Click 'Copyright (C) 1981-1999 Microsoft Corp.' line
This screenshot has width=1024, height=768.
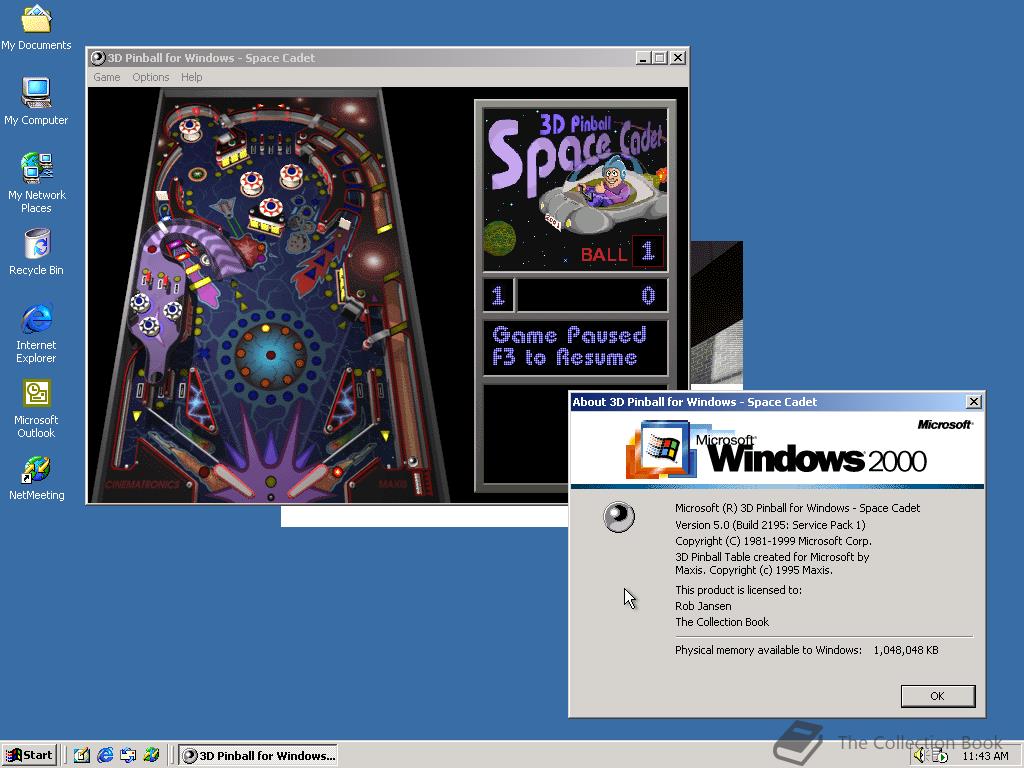773,541
